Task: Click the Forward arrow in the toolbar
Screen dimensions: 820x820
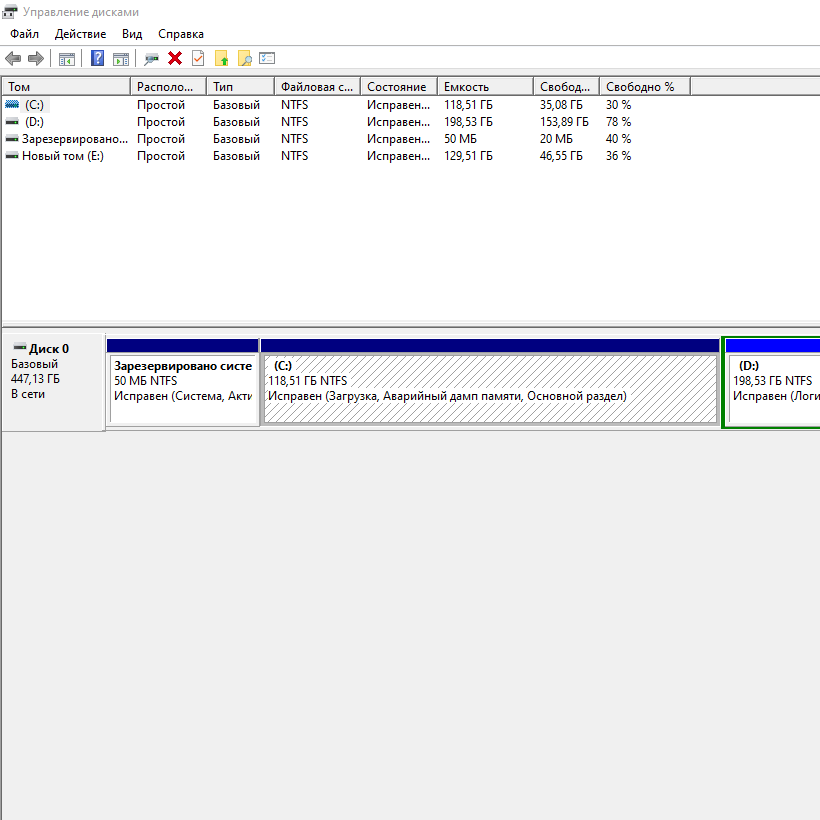Action: pos(36,59)
